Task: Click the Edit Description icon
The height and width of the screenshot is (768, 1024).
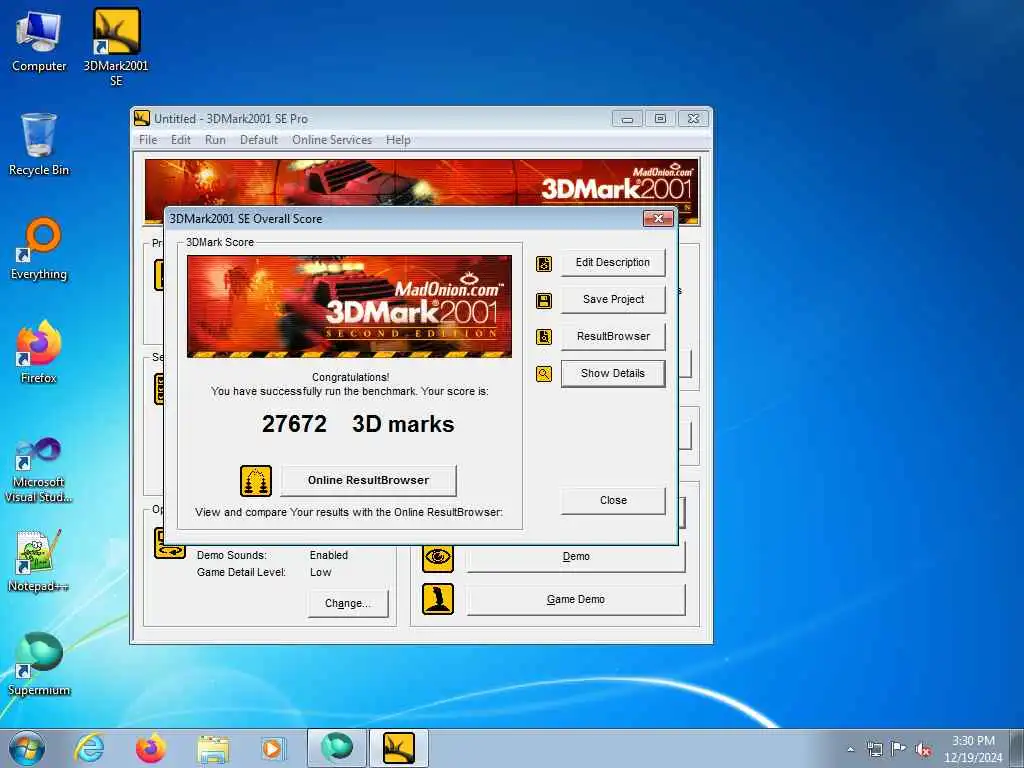Action: point(543,263)
